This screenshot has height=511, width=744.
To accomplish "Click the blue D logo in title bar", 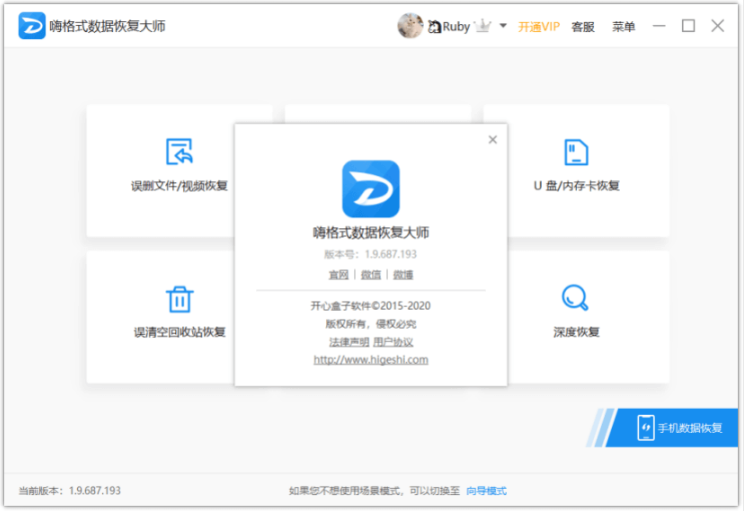I will point(32,26).
